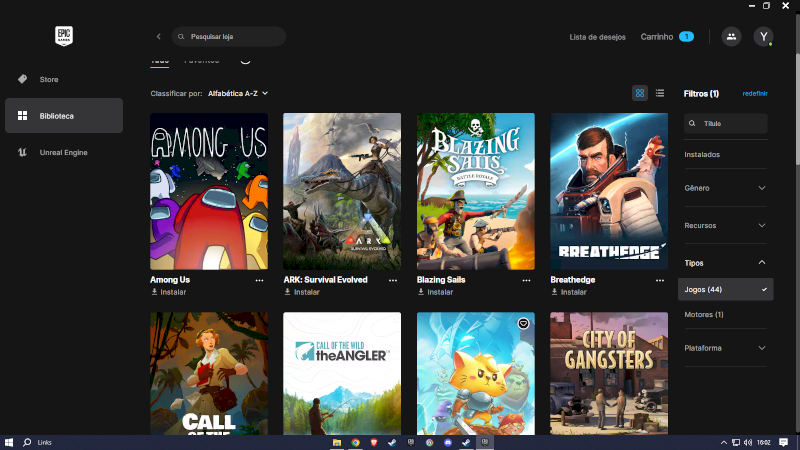Open the City of Gangsters cover
The image size is (800, 450).
(x=609, y=373)
